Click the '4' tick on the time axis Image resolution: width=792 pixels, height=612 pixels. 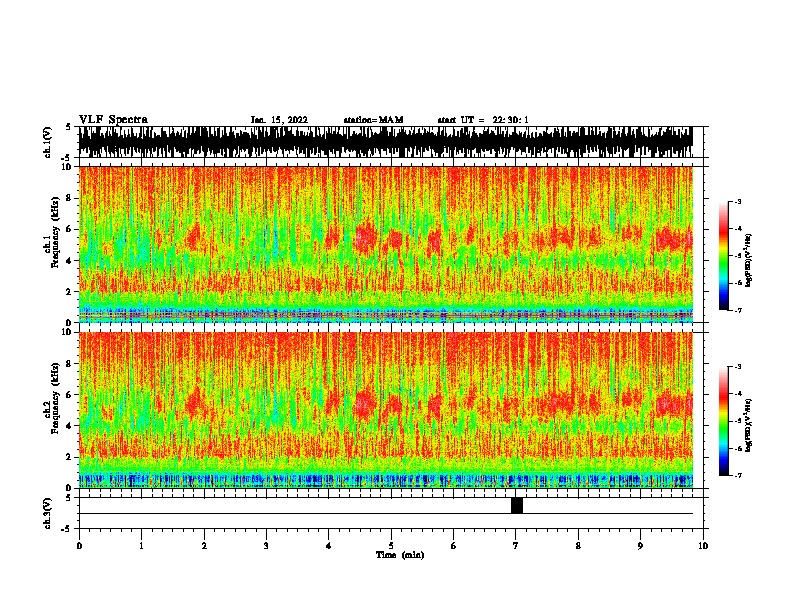(329, 546)
